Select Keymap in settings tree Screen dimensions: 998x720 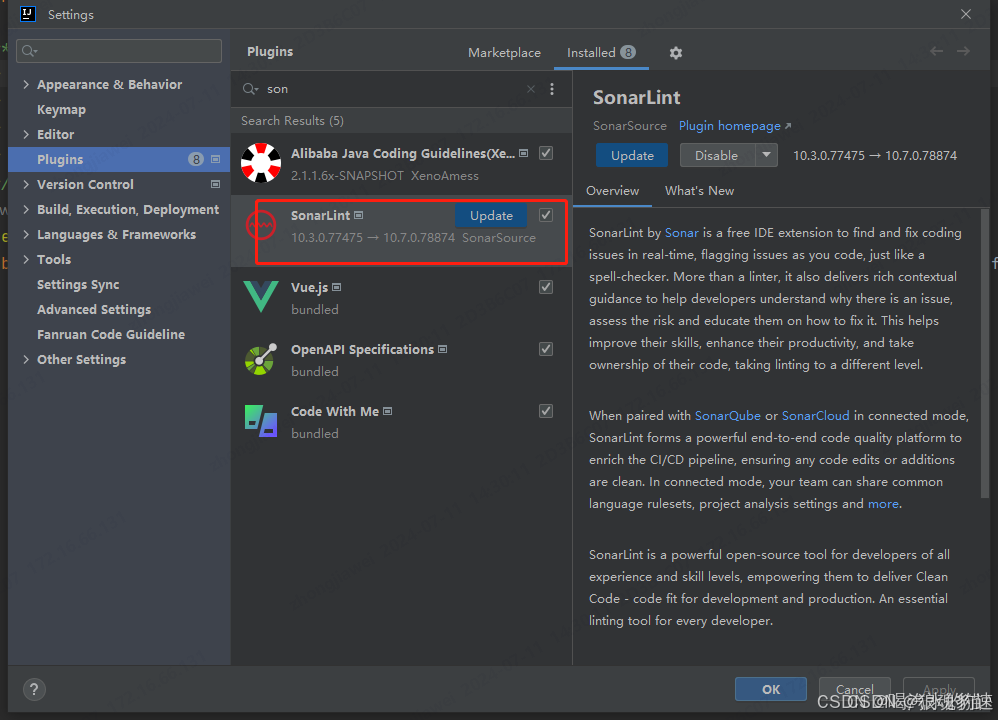[61, 109]
